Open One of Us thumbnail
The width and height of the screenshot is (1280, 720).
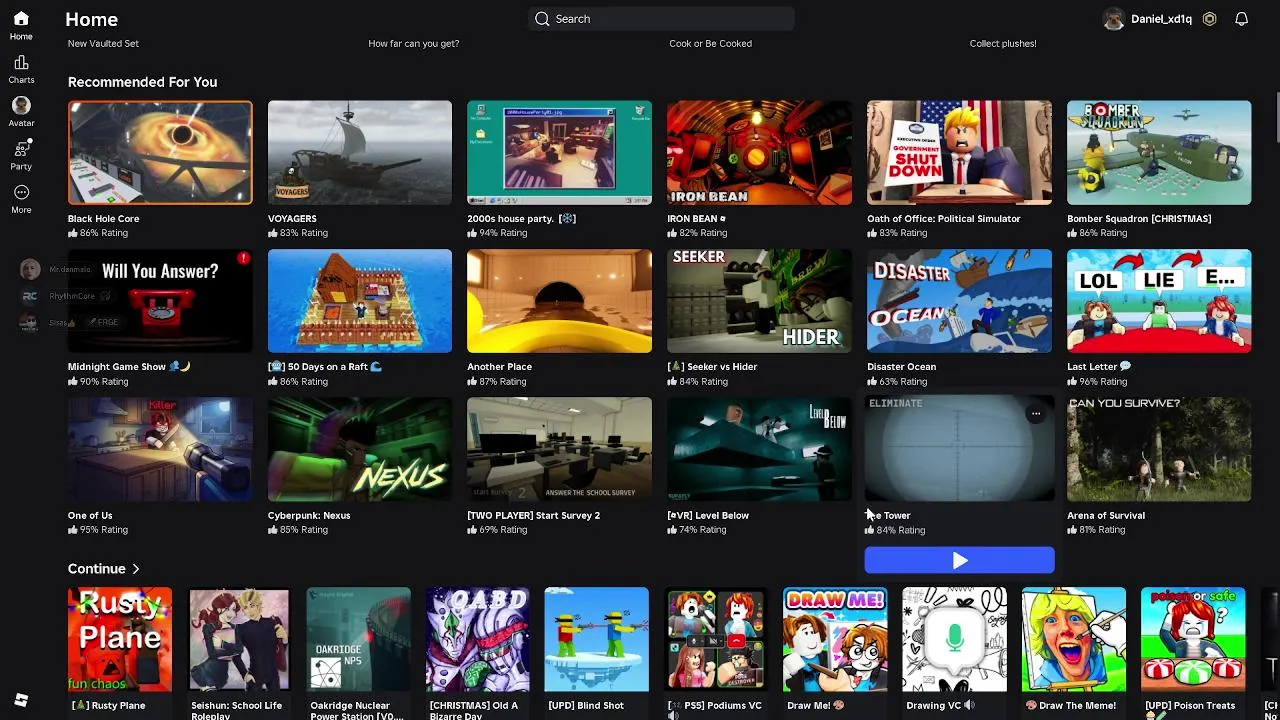(x=160, y=449)
